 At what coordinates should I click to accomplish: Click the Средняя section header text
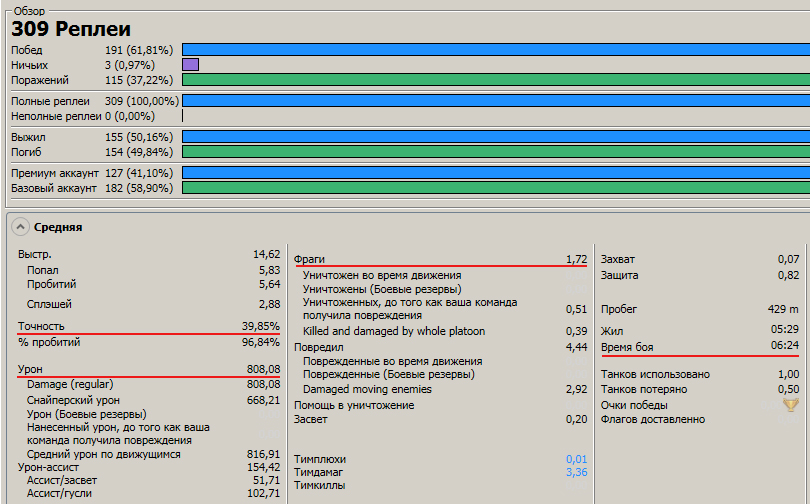(58, 227)
